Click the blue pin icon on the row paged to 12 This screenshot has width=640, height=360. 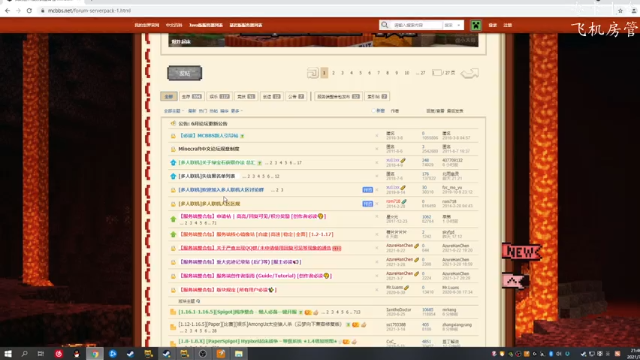coord(173,176)
